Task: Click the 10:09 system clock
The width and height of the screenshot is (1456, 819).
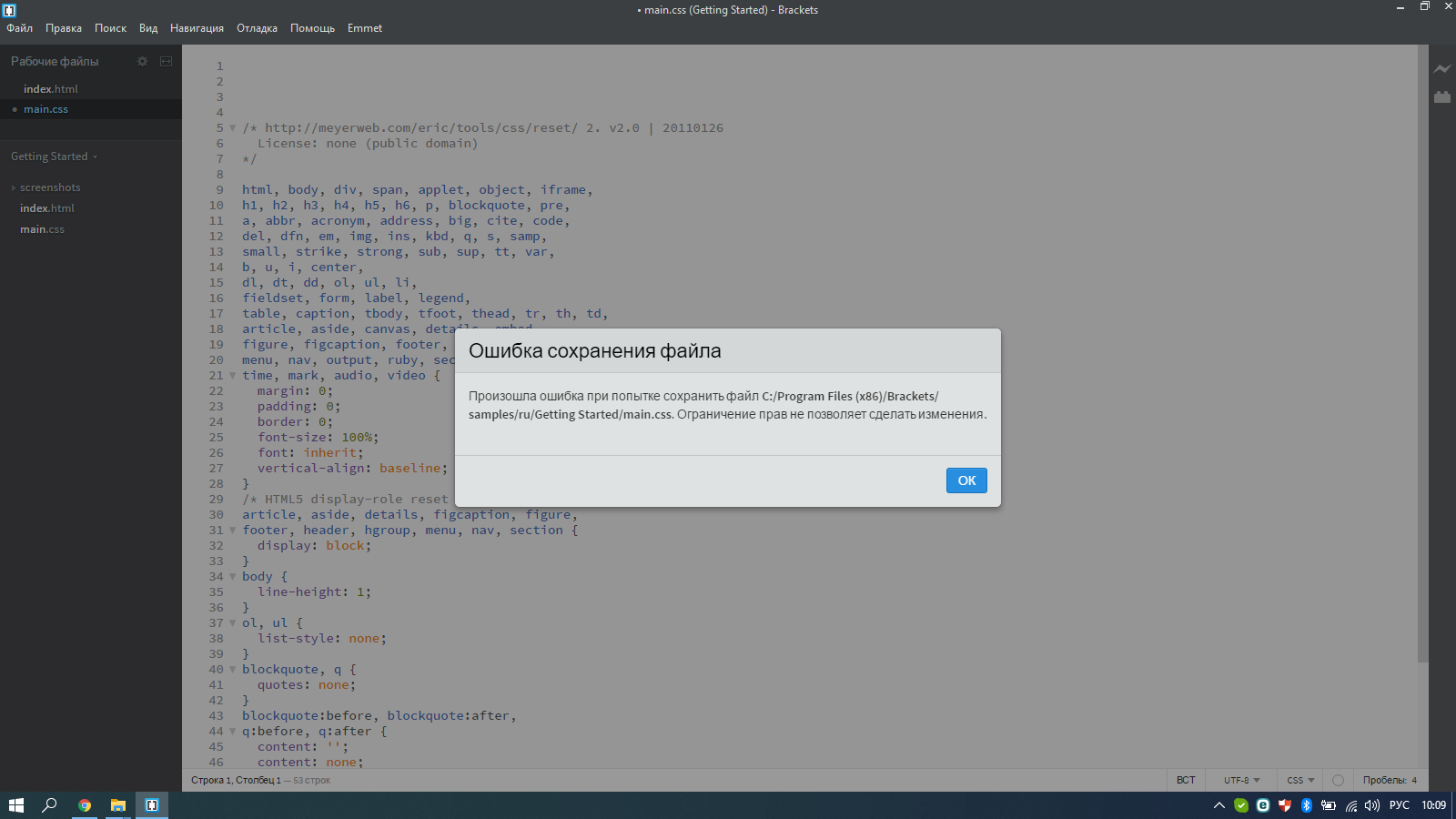Action: 1434,805
